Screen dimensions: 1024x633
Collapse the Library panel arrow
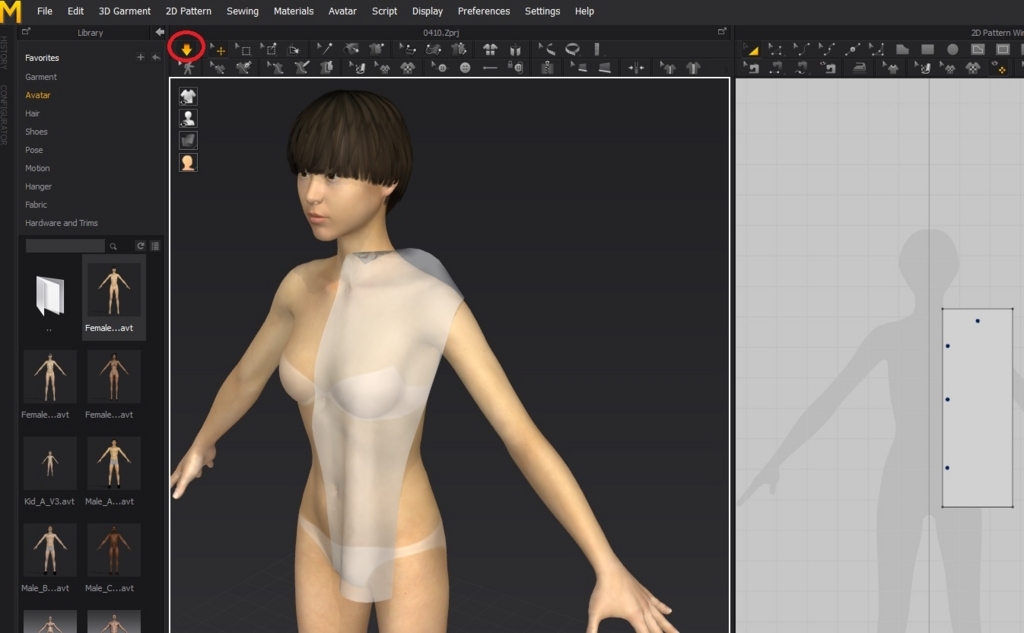(x=159, y=32)
